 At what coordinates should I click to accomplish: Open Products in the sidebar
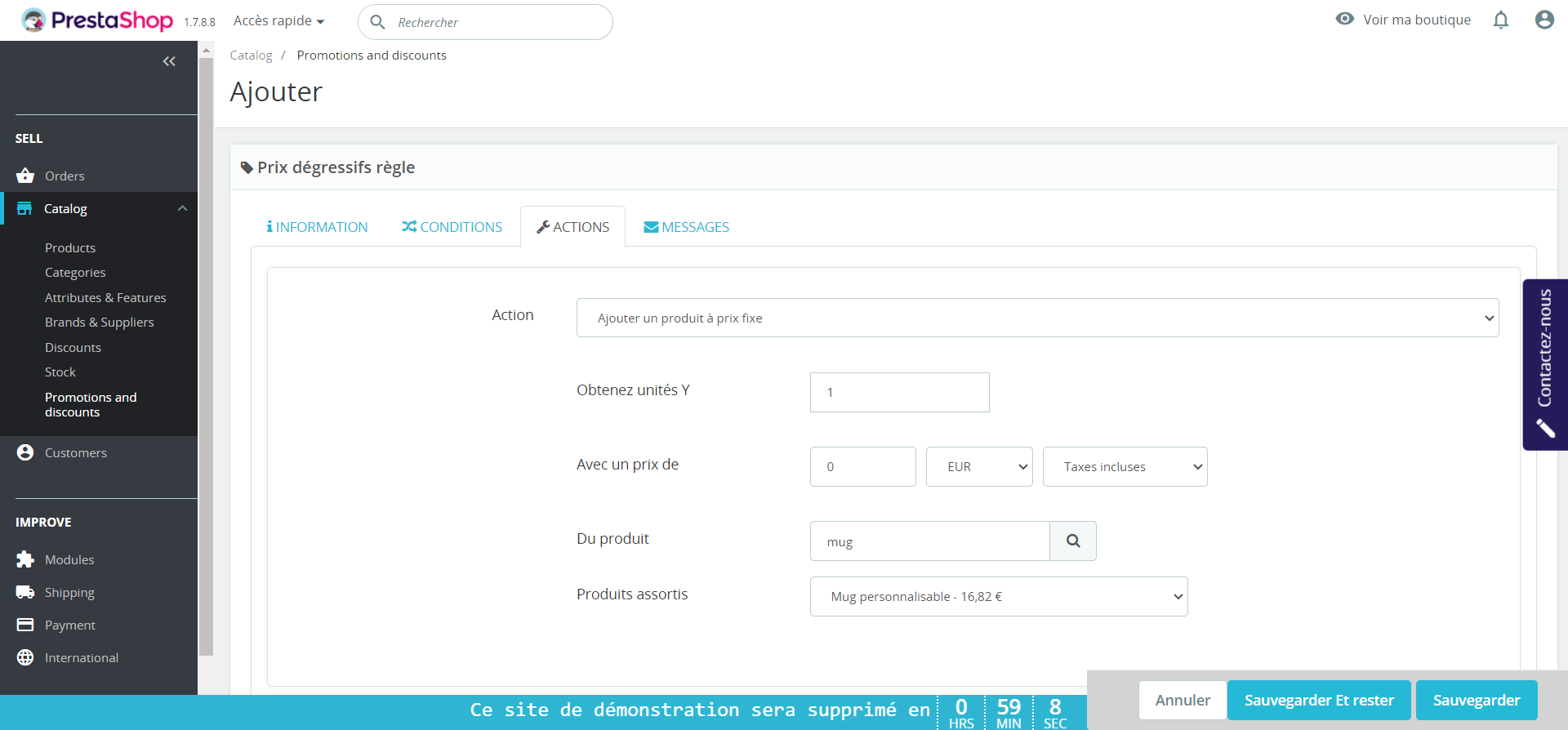point(70,247)
